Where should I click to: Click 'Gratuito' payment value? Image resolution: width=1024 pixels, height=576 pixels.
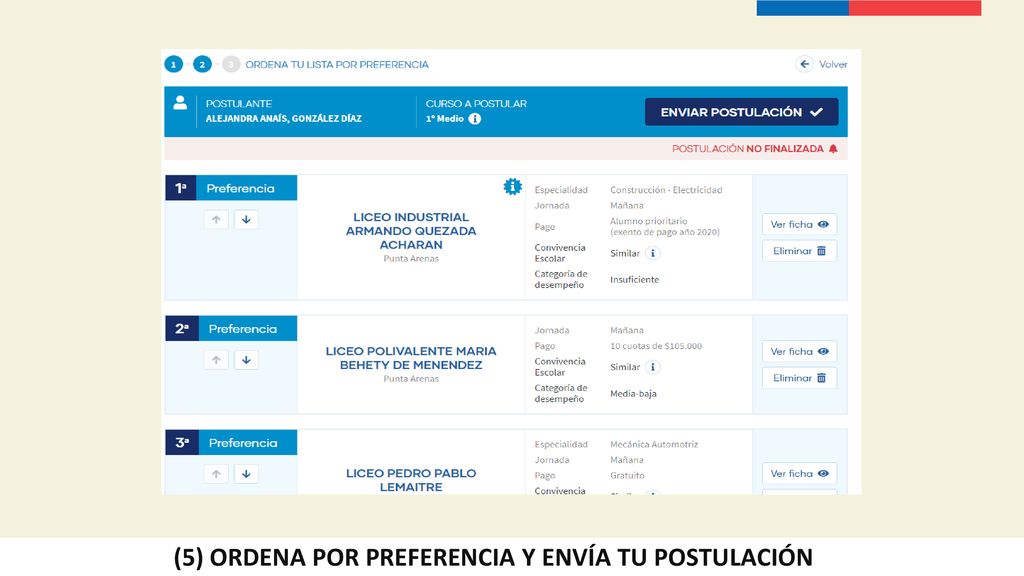[627, 475]
